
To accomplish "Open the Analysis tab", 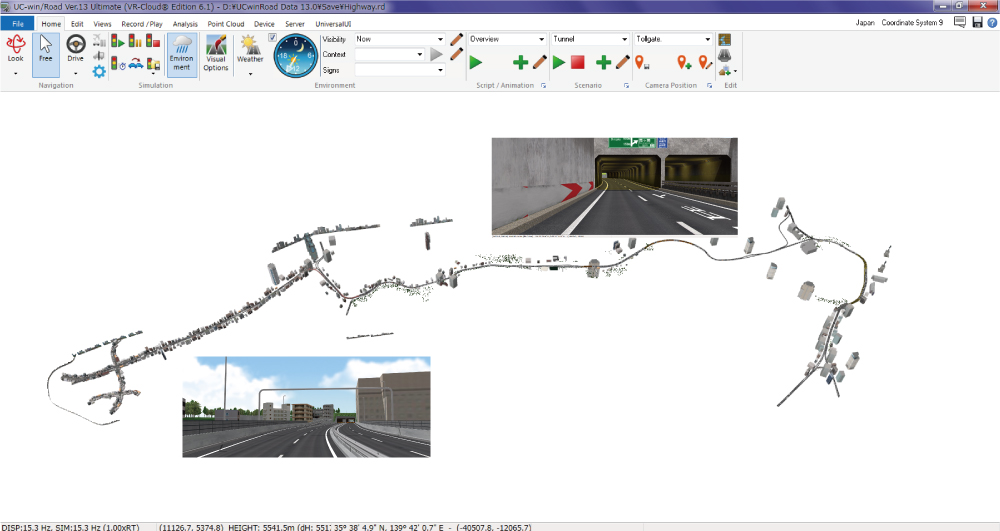I will (x=185, y=24).
